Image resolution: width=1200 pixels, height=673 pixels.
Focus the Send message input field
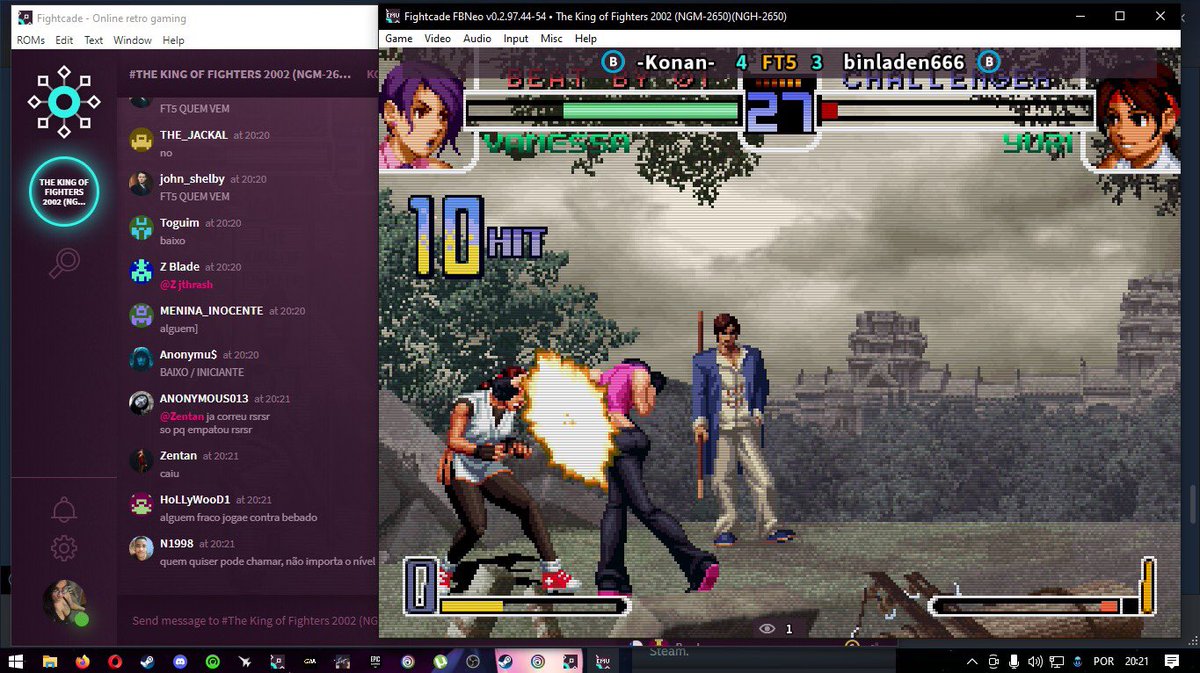point(254,621)
